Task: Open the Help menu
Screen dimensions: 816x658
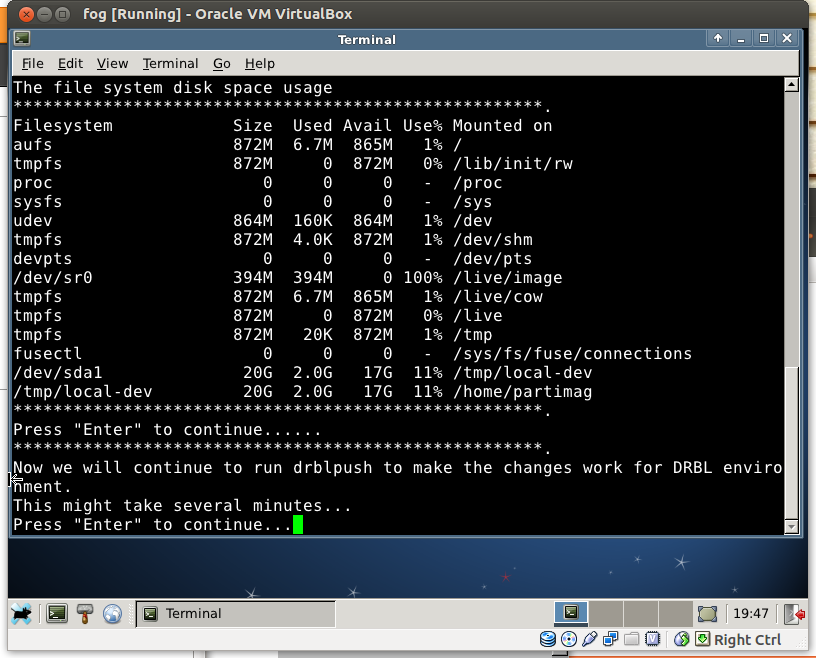Action: click(x=259, y=63)
